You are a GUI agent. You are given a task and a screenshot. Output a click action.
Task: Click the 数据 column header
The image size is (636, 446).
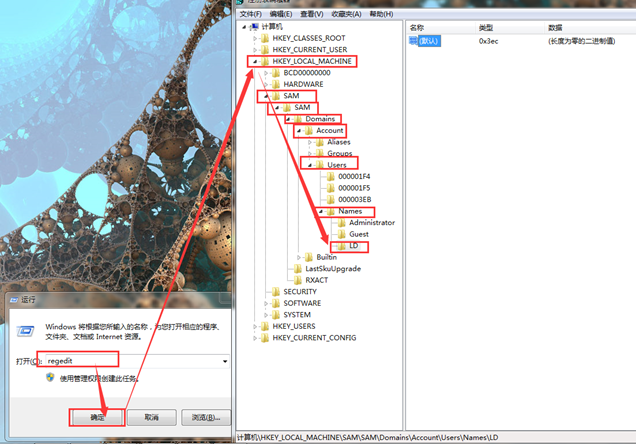coord(590,28)
